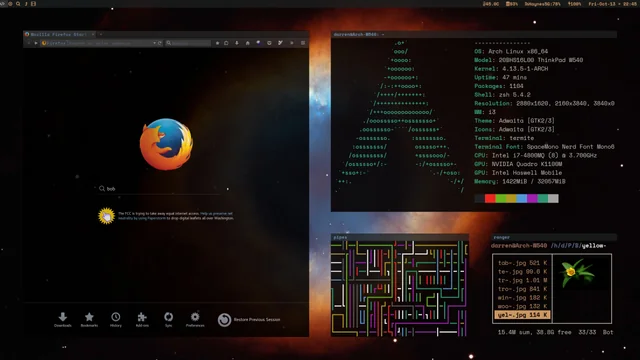Open a new tab with the plus button

101,34
